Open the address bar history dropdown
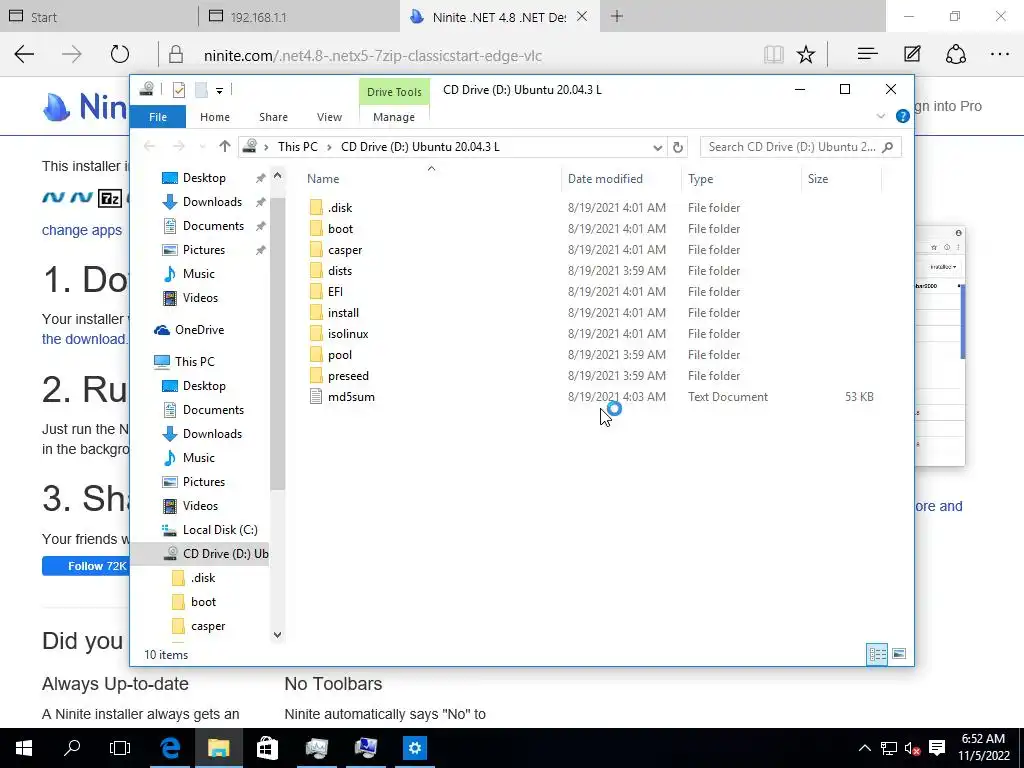The image size is (1024, 768). coord(658,147)
